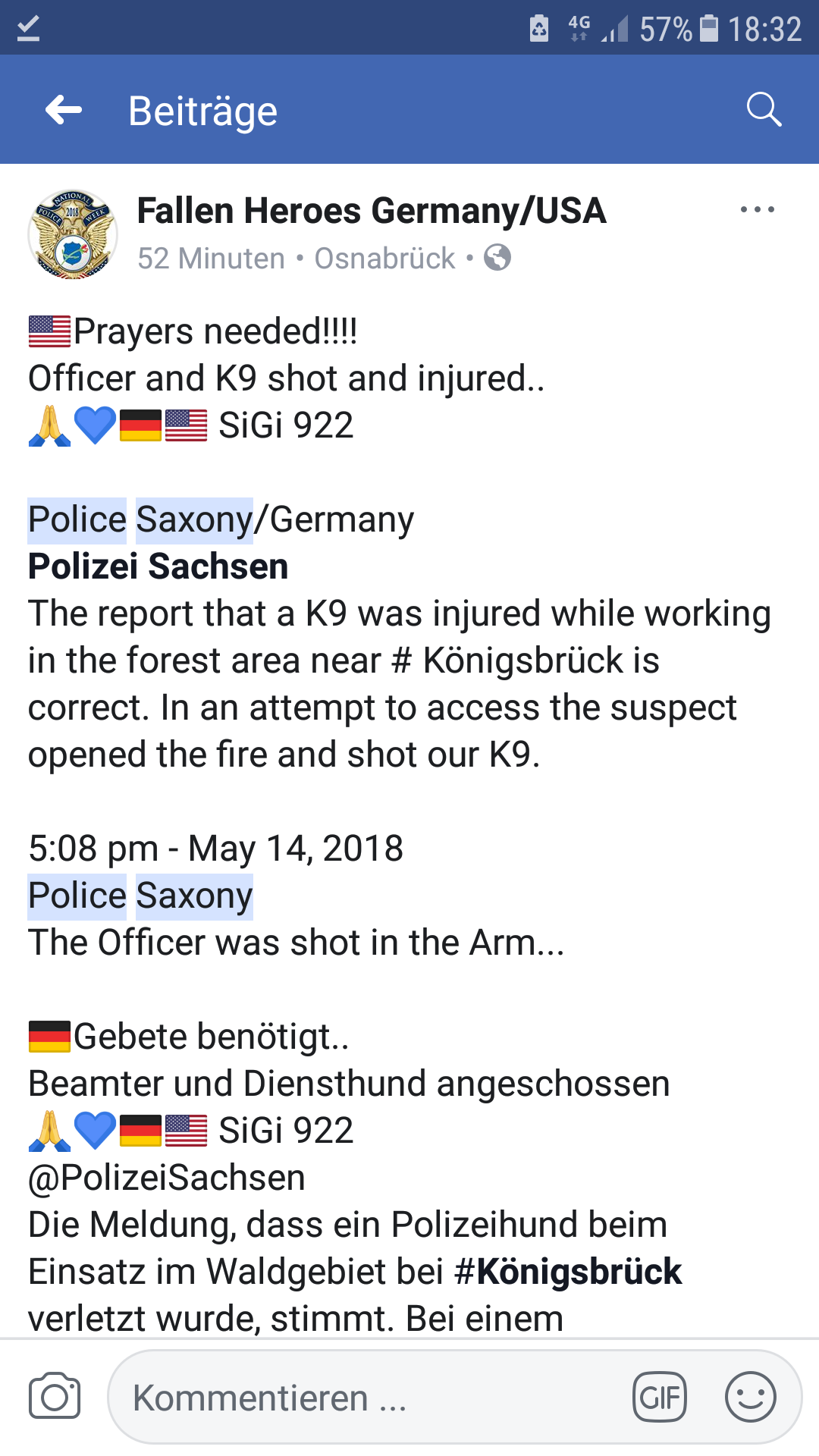Open the emoji smiley picker

[x=750, y=1397]
